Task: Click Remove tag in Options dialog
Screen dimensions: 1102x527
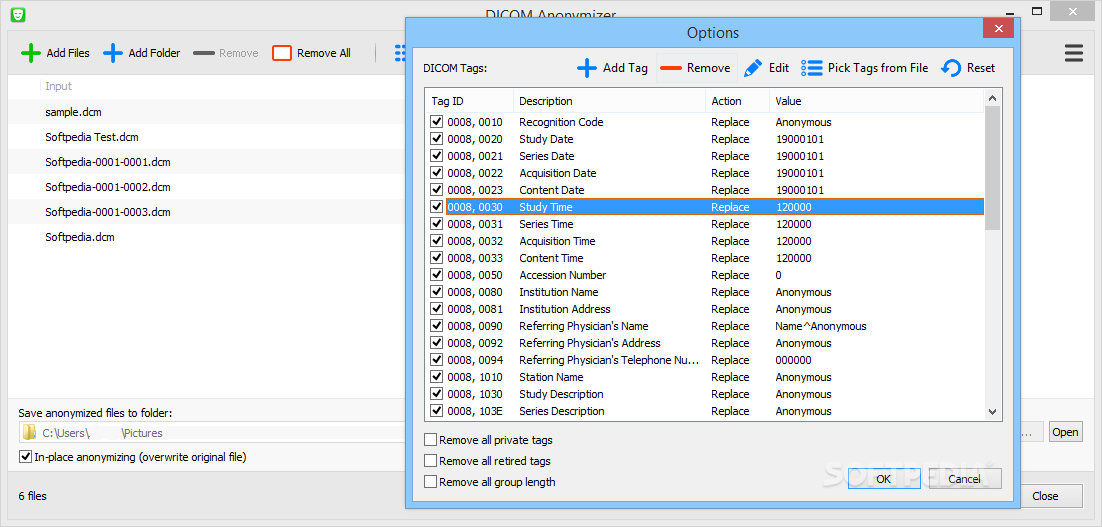Action: (x=696, y=68)
